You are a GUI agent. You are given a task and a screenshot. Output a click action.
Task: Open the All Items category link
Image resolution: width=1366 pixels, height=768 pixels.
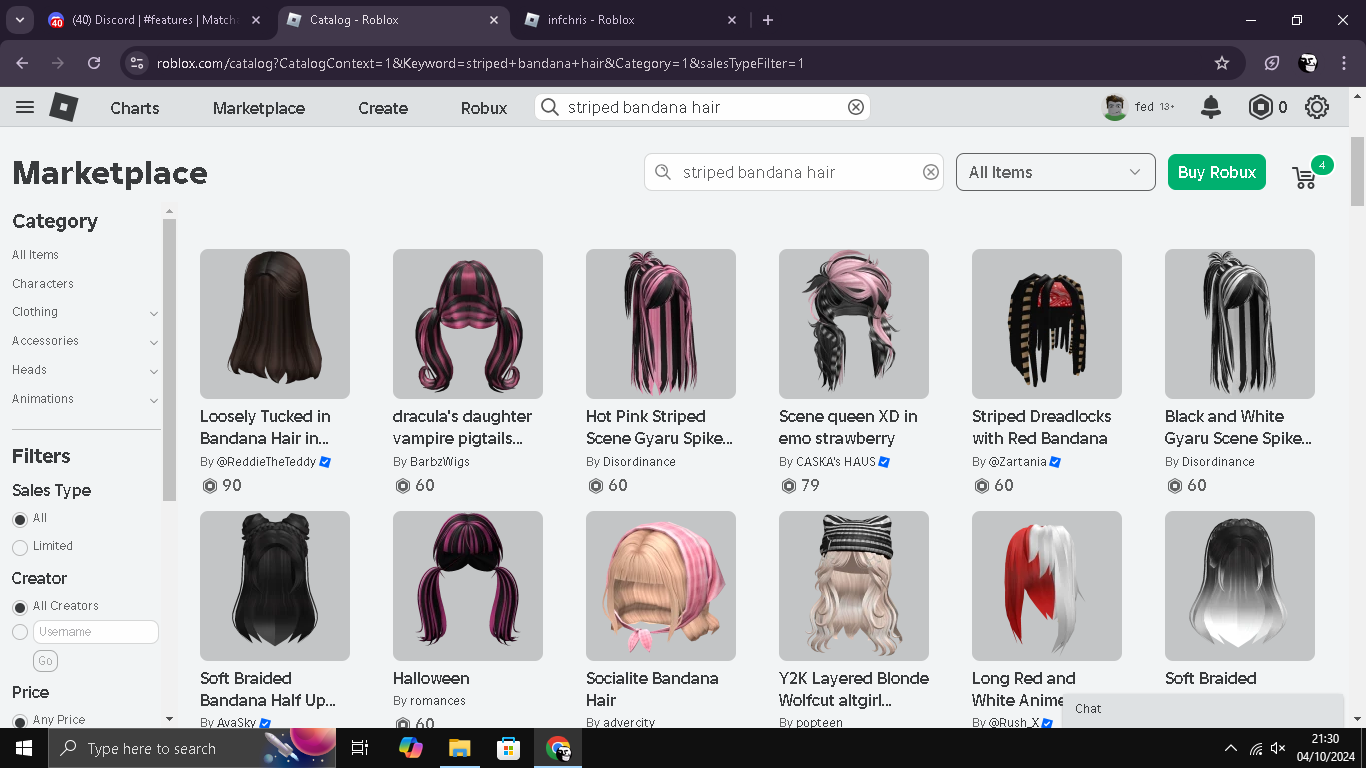tap(35, 255)
